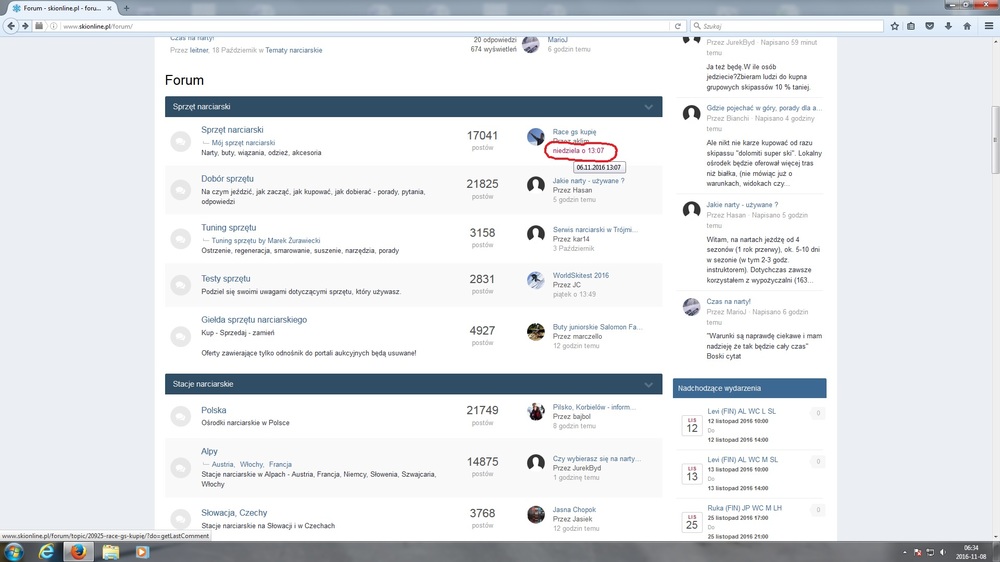This screenshot has height=562, width=1000.
Task: Open the Mój sprzęt narciarski subforum
Action: click(243, 143)
